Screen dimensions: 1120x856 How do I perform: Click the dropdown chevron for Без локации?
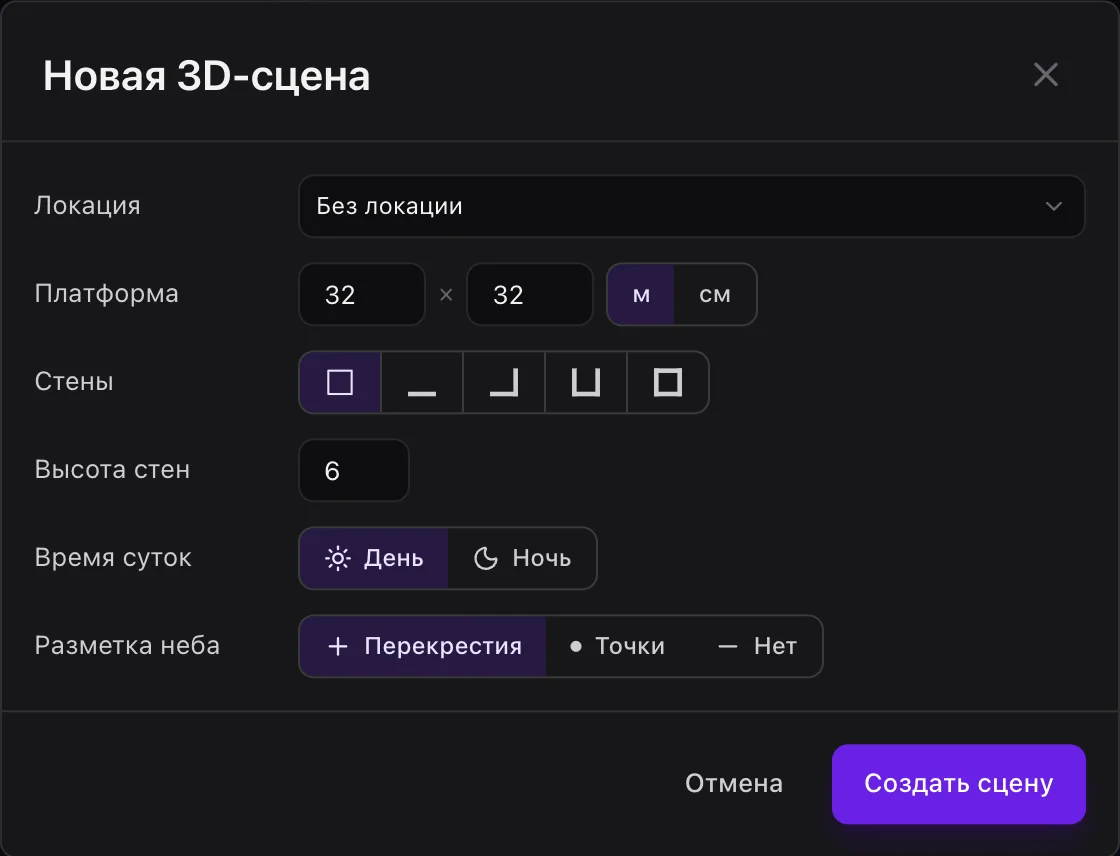pos(1054,206)
